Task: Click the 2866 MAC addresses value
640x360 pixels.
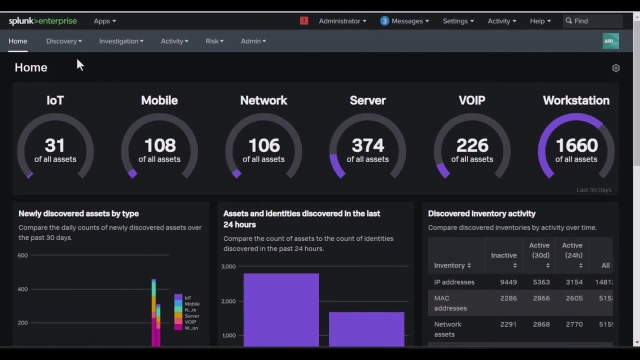Action: 541,298
